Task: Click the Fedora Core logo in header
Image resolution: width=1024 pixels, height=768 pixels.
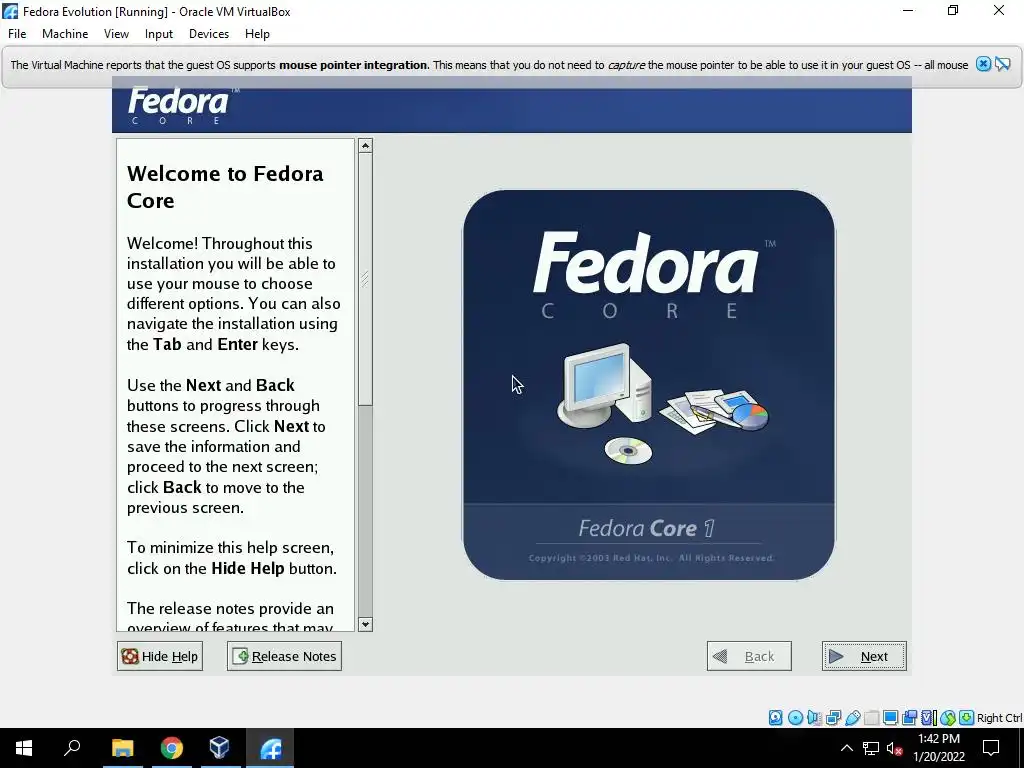Action: click(x=183, y=105)
